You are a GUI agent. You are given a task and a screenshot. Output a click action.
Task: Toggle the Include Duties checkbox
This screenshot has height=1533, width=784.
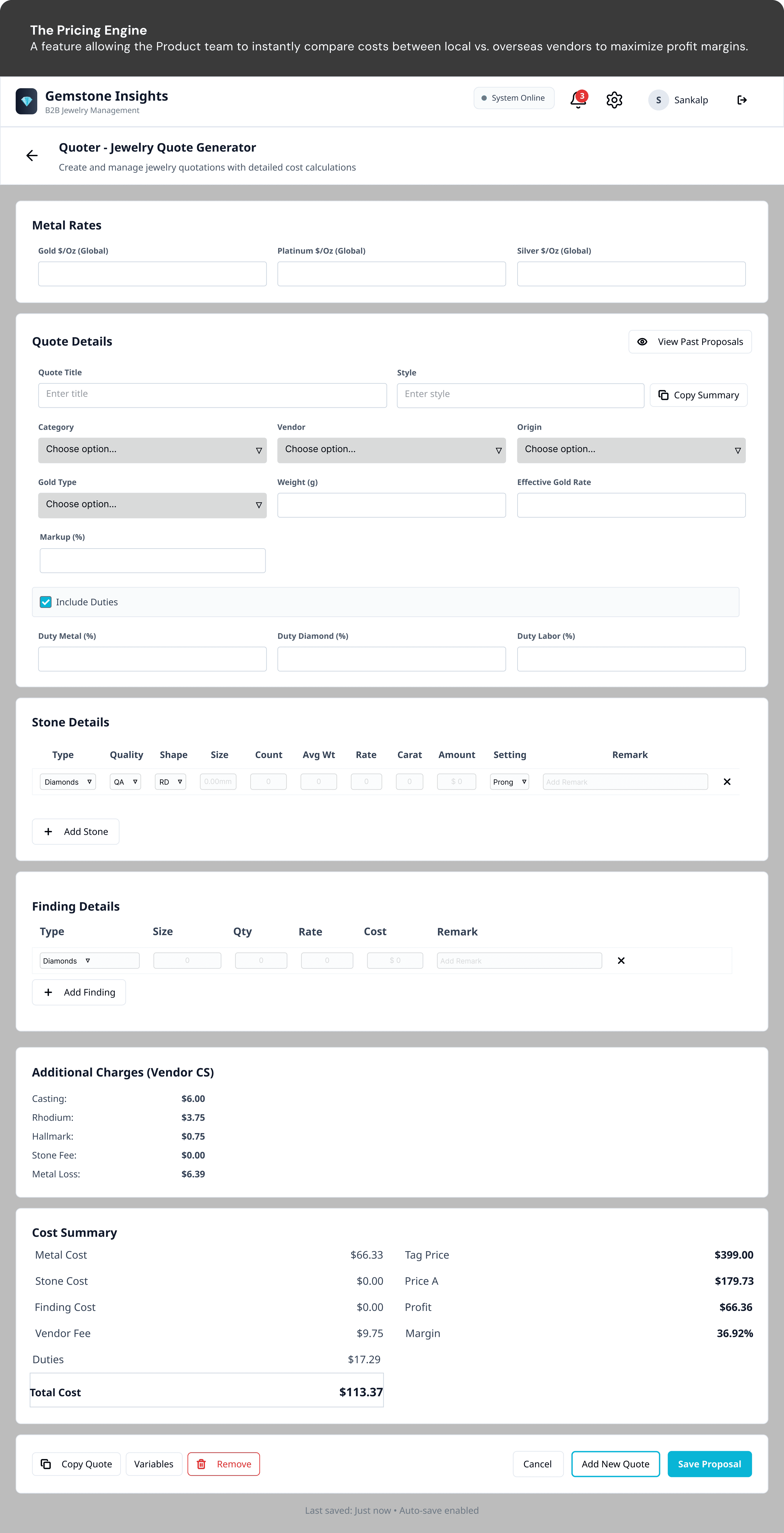[46, 602]
